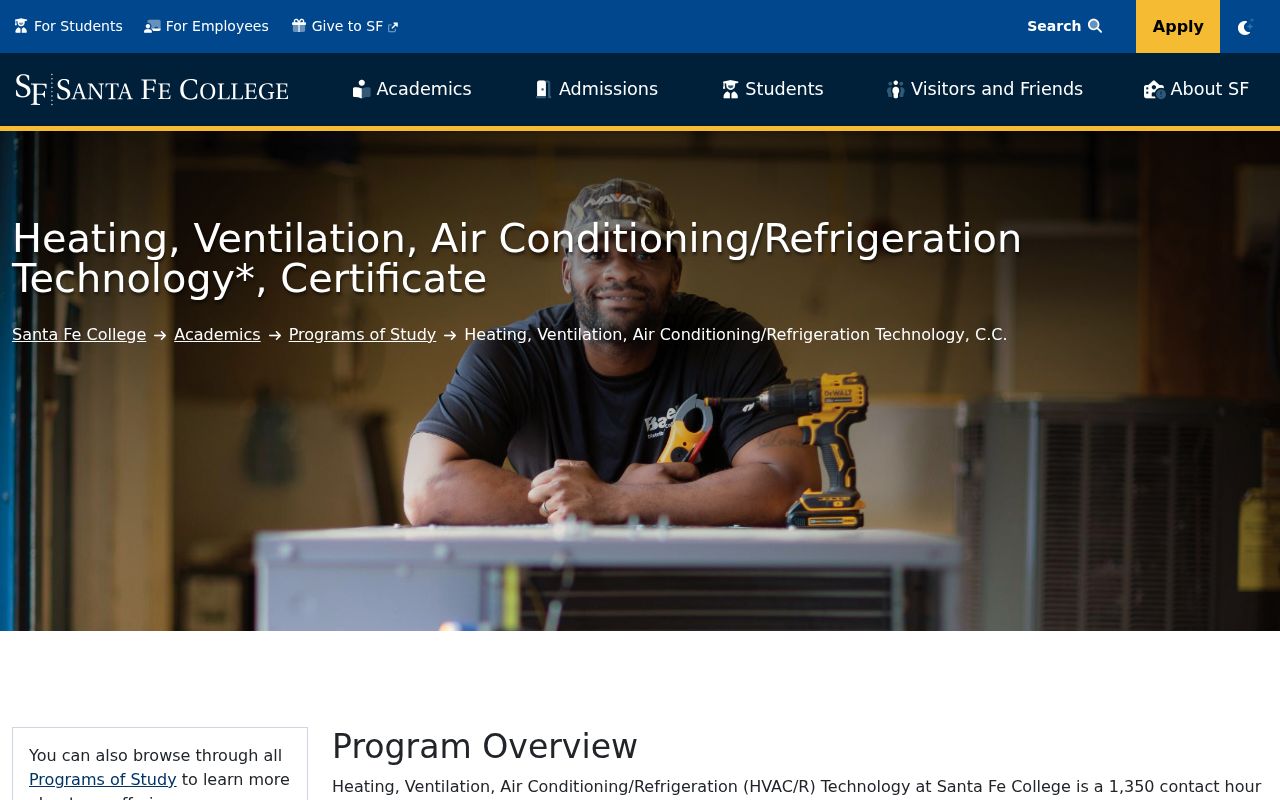This screenshot has width=1280, height=800.
Task: Follow the Academics breadcrumb link
Action: pyautogui.click(x=217, y=334)
